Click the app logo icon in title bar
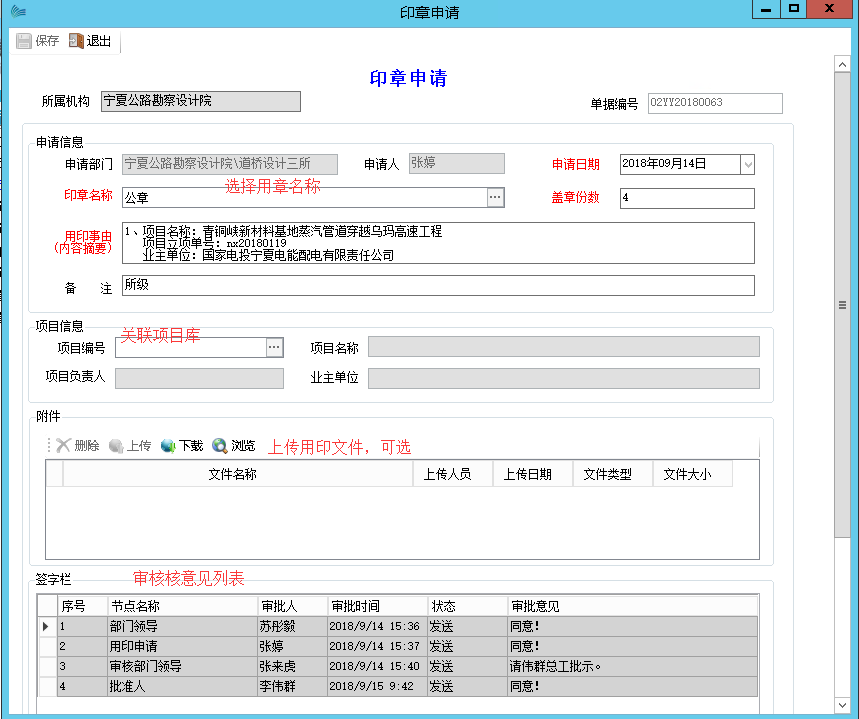The image size is (859, 719). pos(18,12)
